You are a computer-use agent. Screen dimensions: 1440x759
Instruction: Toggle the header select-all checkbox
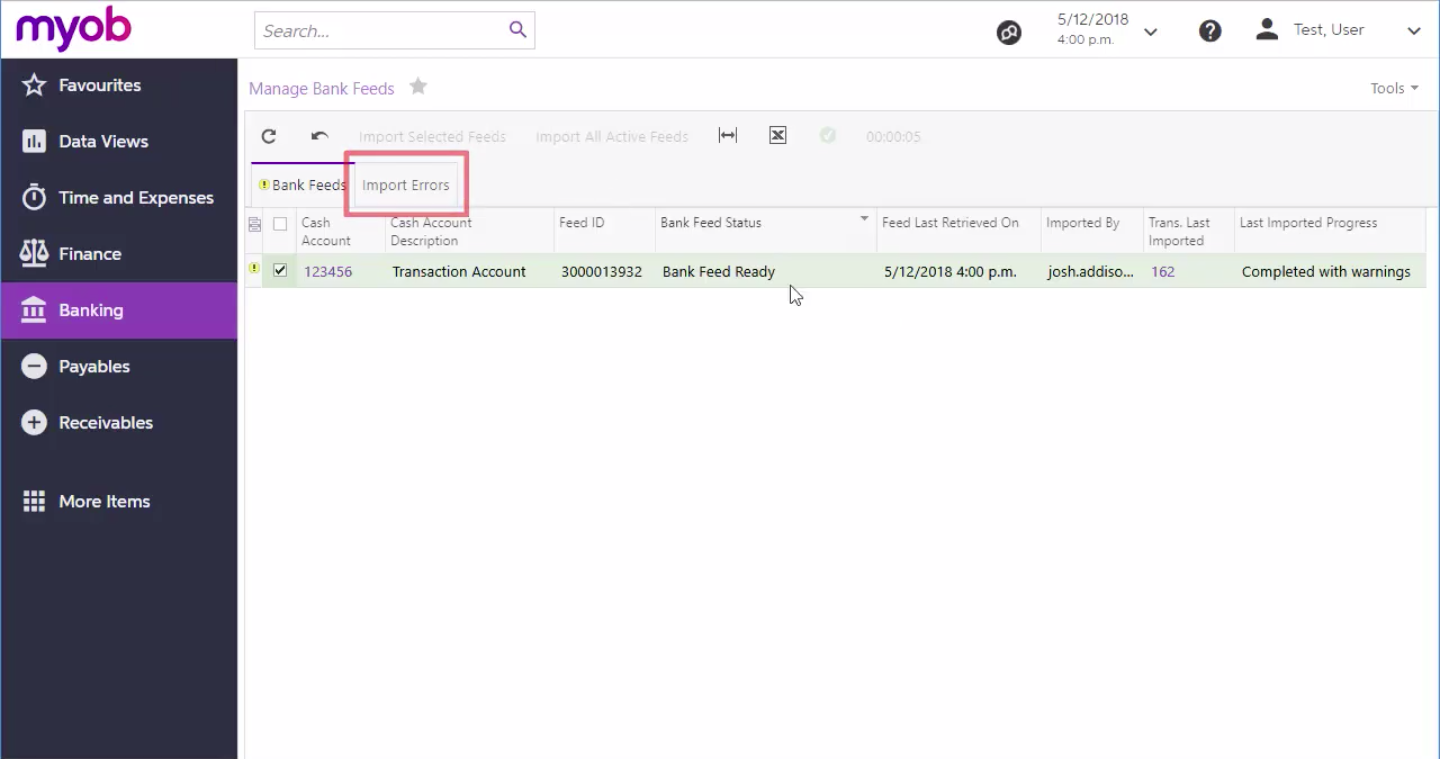point(280,224)
